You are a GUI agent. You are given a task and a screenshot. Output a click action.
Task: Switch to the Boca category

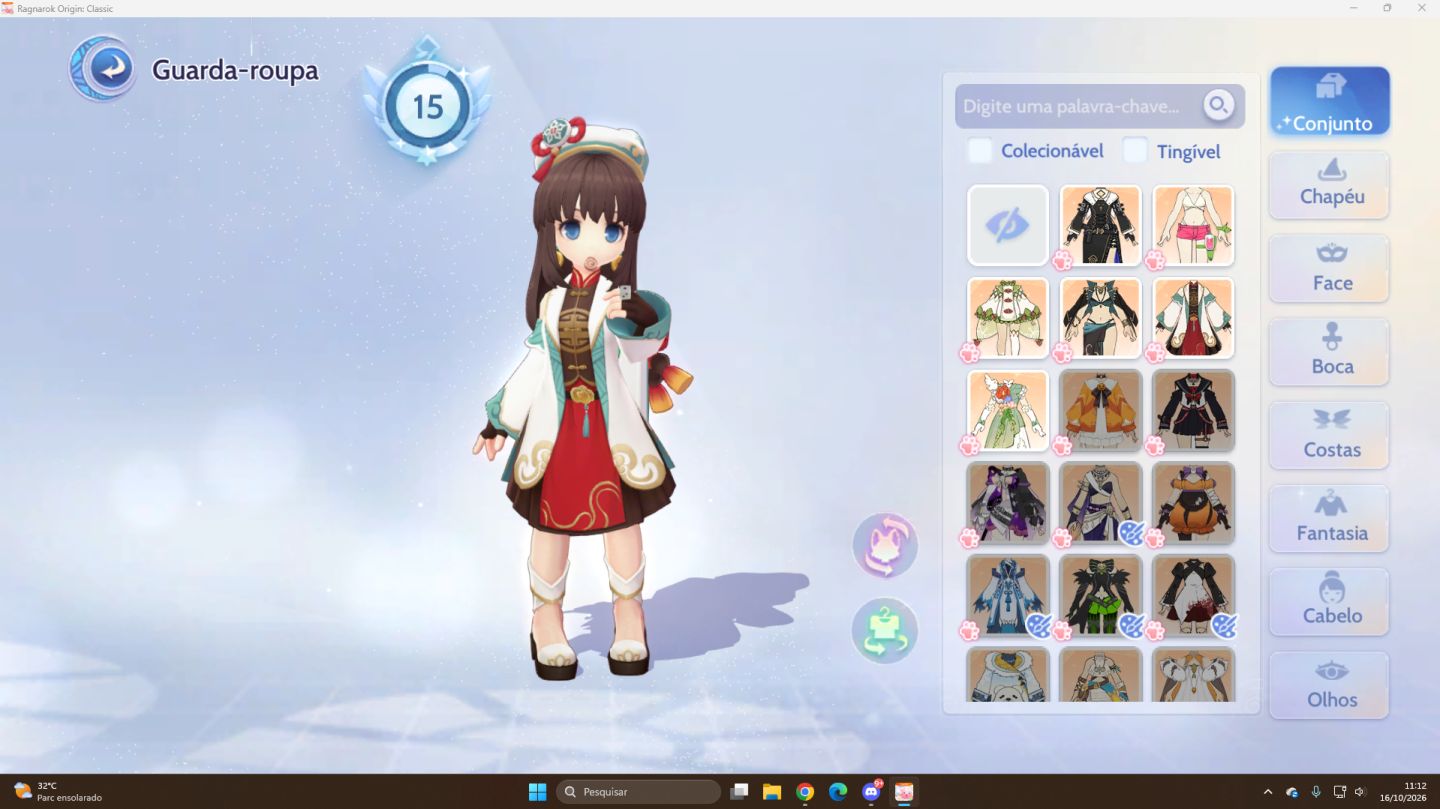tap(1330, 352)
